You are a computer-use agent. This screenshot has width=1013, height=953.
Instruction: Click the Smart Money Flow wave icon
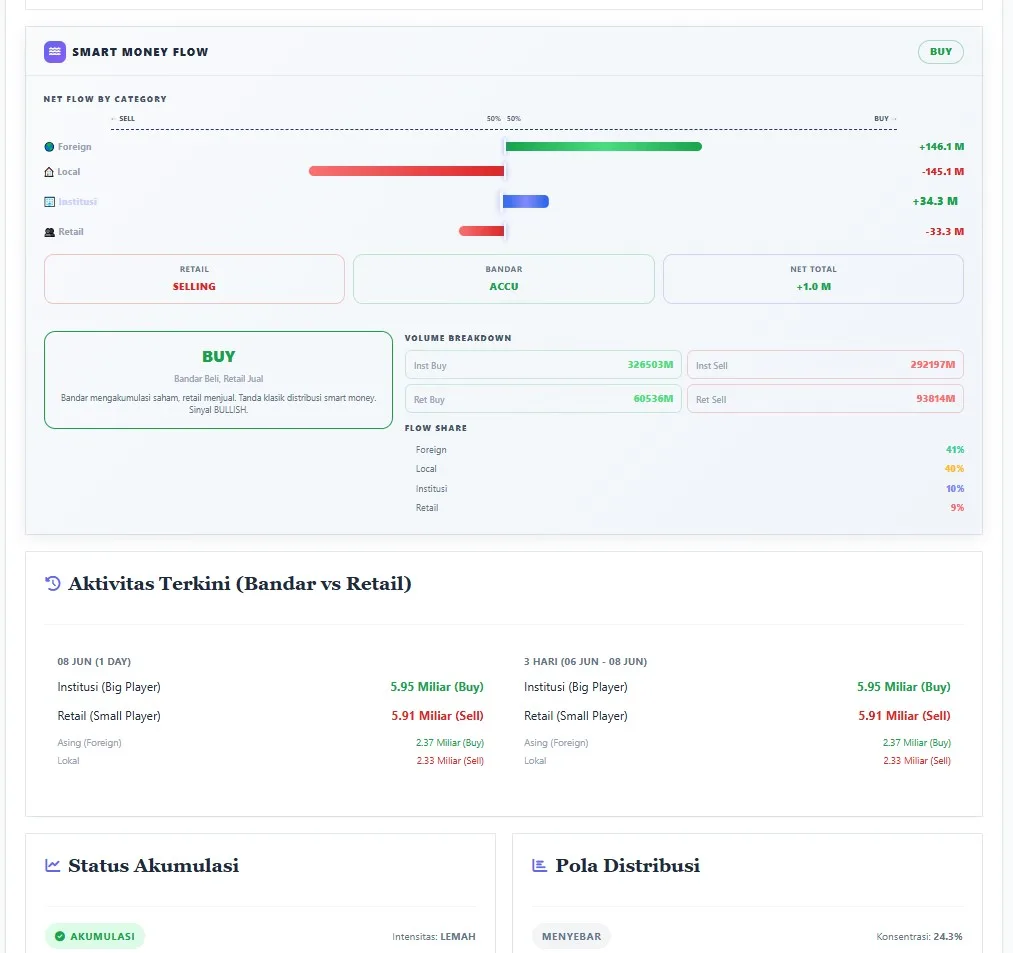(55, 52)
